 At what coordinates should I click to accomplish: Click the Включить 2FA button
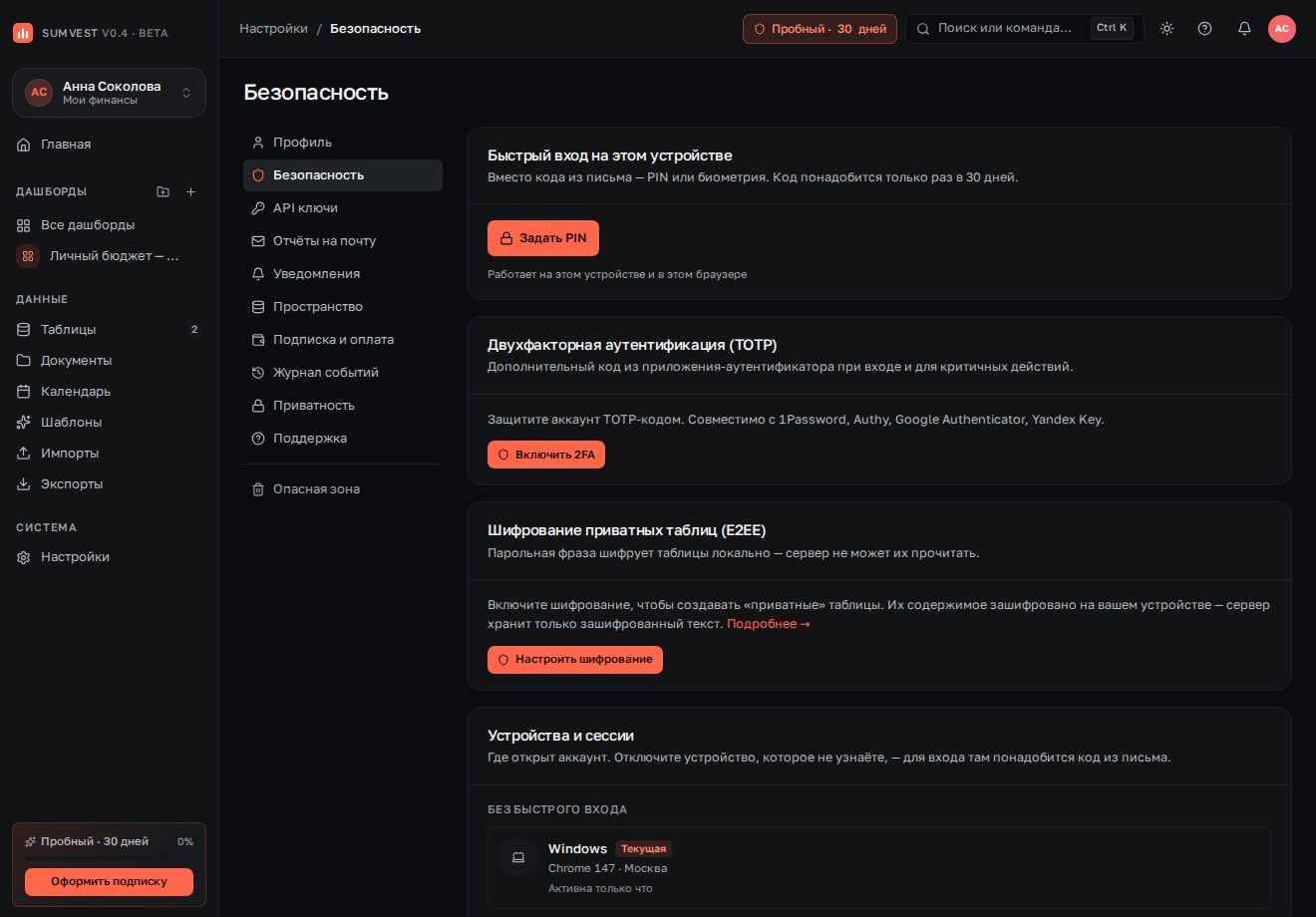pyautogui.click(x=546, y=455)
